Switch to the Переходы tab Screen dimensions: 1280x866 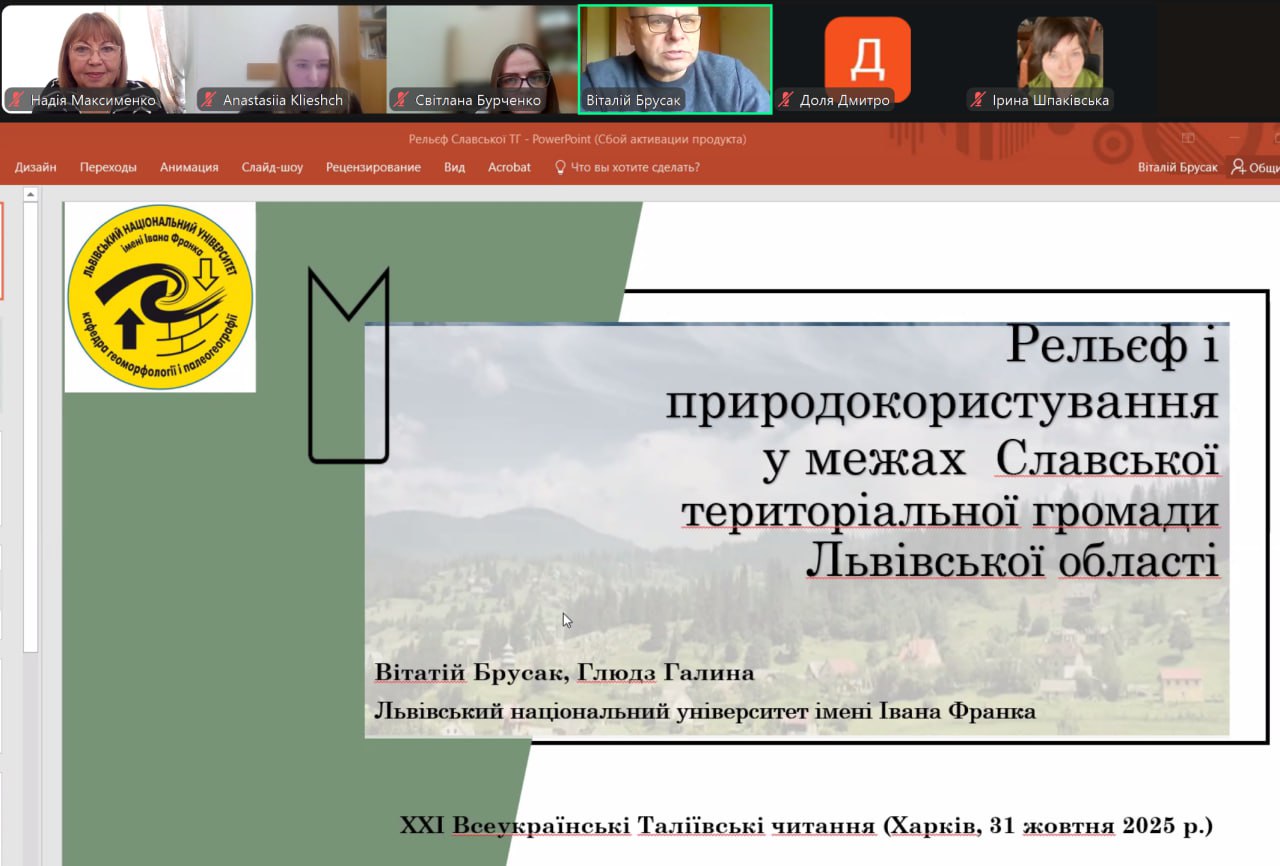point(108,167)
